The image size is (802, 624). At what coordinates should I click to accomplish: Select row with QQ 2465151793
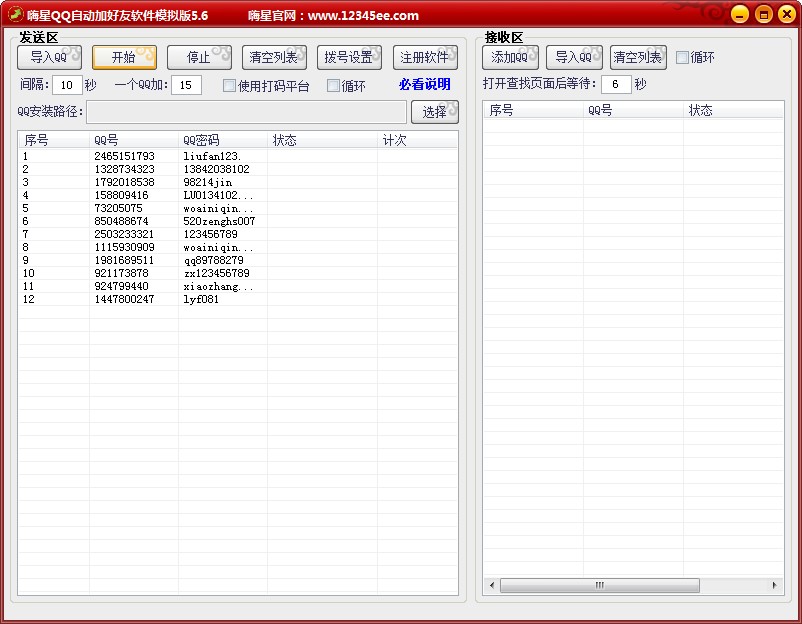tap(238, 156)
